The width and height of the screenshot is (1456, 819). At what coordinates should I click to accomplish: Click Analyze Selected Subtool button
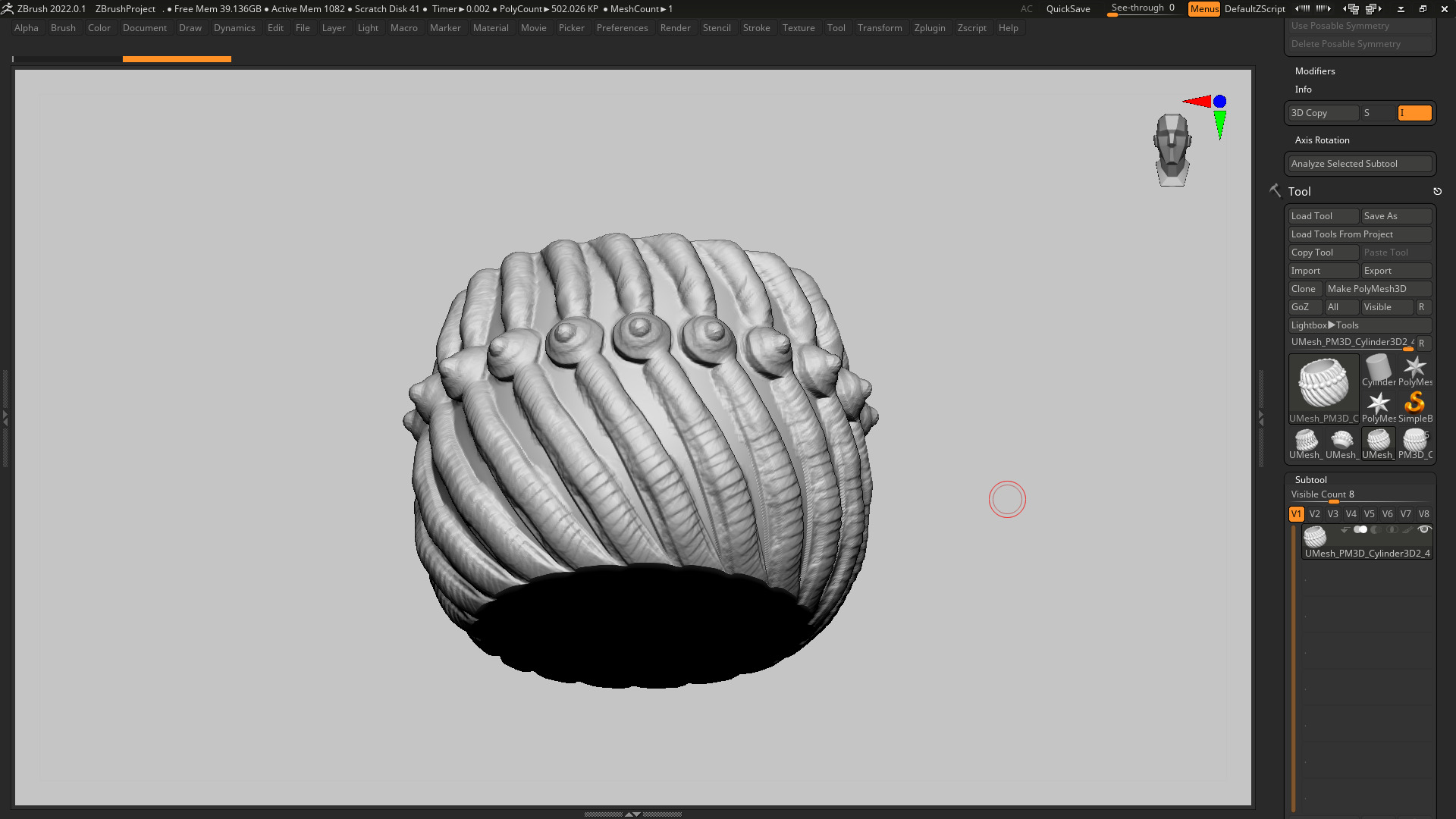tap(1360, 164)
